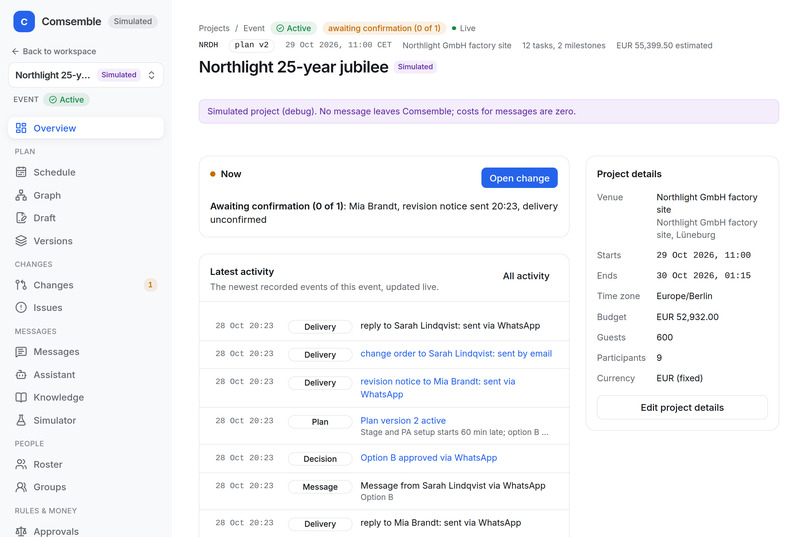Screen dimensions: 806x537
Task: Open Changes via its branch icon
Action: 21,285
